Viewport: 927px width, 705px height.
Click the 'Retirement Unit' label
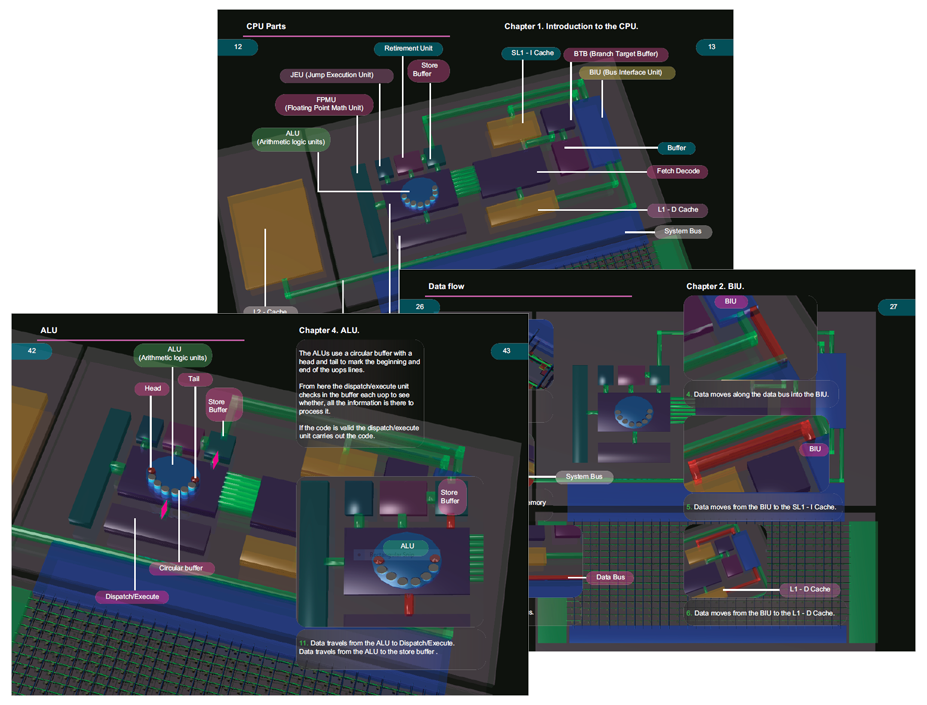pyautogui.click(x=409, y=48)
